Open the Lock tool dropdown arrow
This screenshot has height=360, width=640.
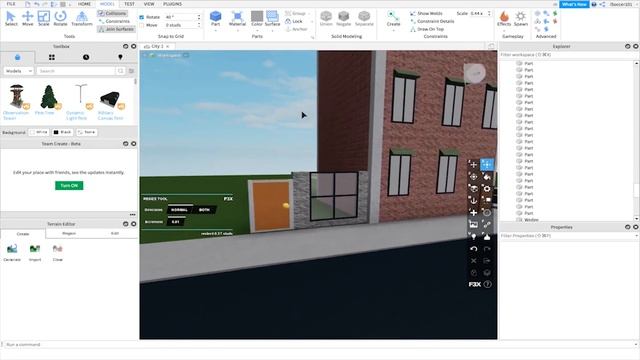click(x=312, y=21)
